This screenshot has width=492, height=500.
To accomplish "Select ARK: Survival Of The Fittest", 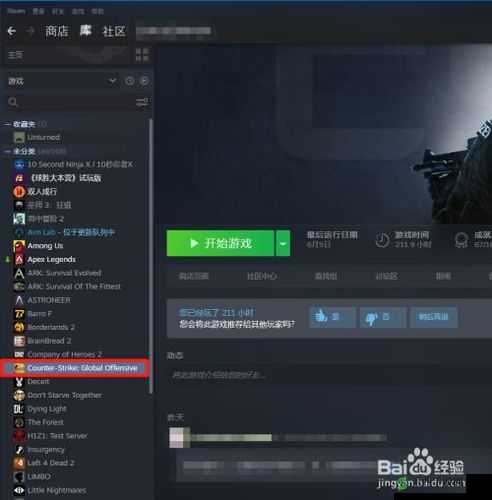I will [74, 287].
